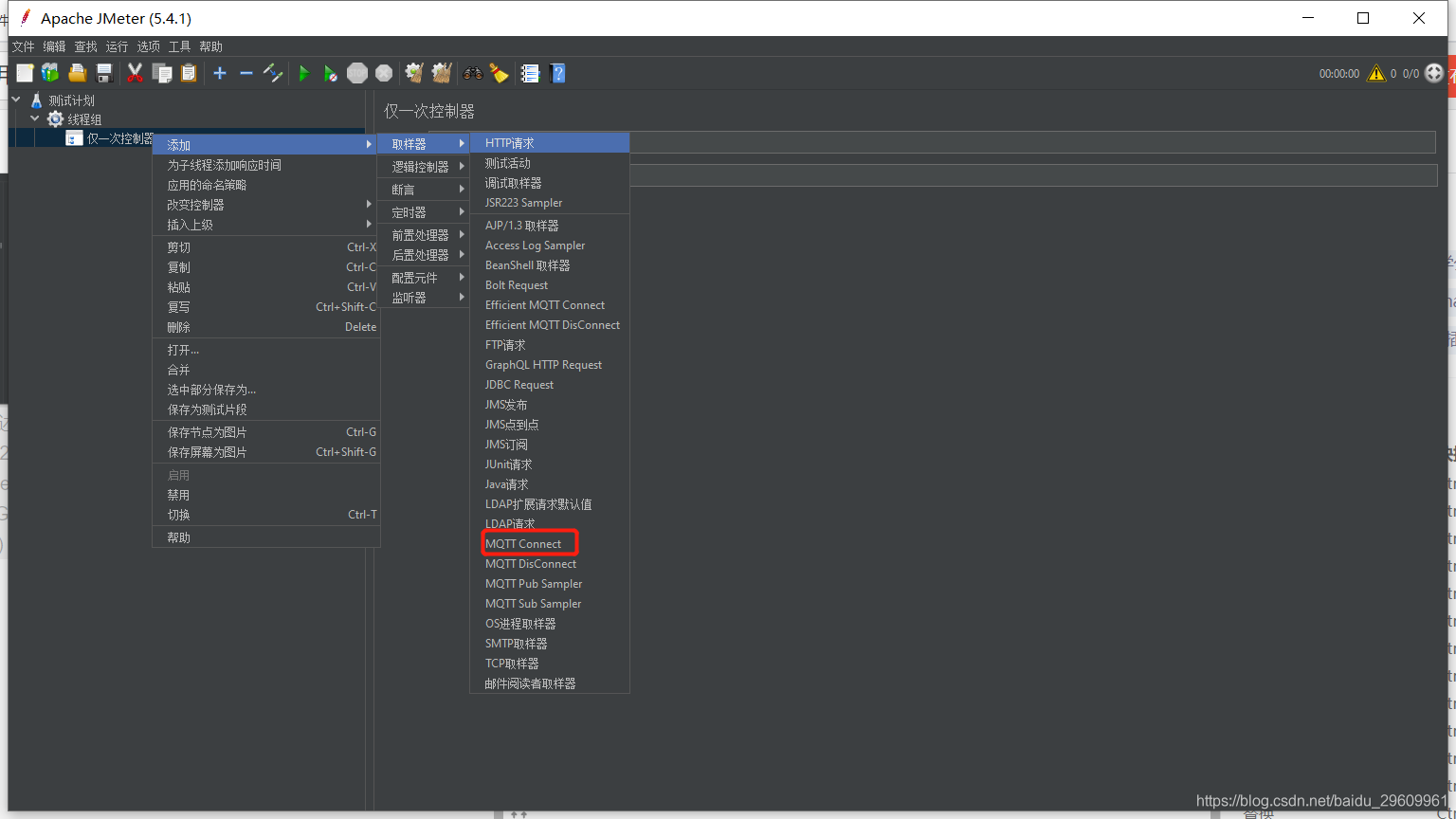1456x819 pixels.
Task: Collapse the 线程组 tree node
Action: tap(35, 118)
